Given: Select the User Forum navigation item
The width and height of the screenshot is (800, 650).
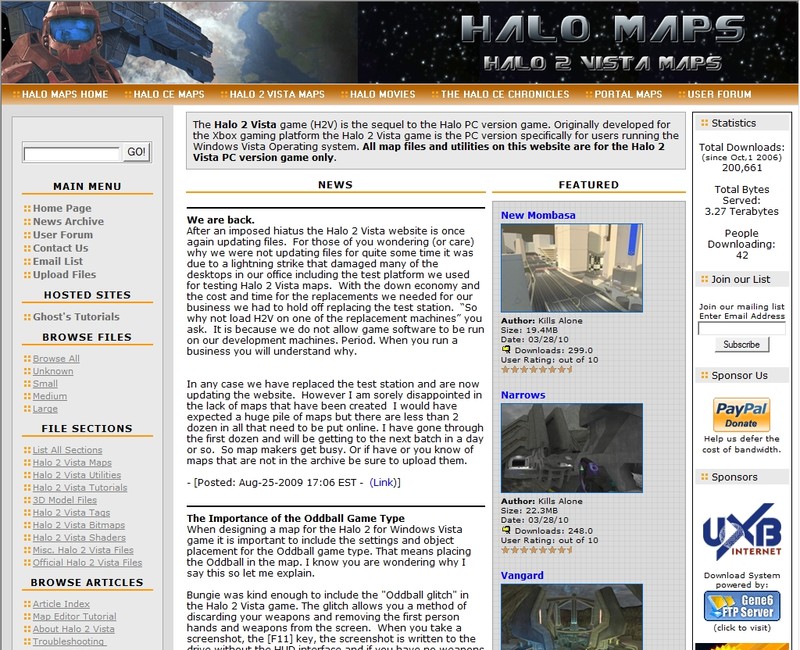Looking at the screenshot, I should tap(719, 95).
